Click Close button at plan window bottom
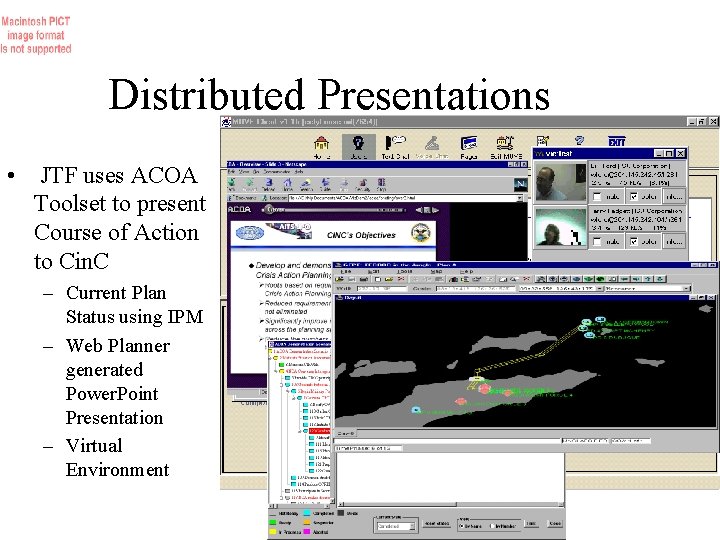 pyautogui.click(x=555, y=523)
